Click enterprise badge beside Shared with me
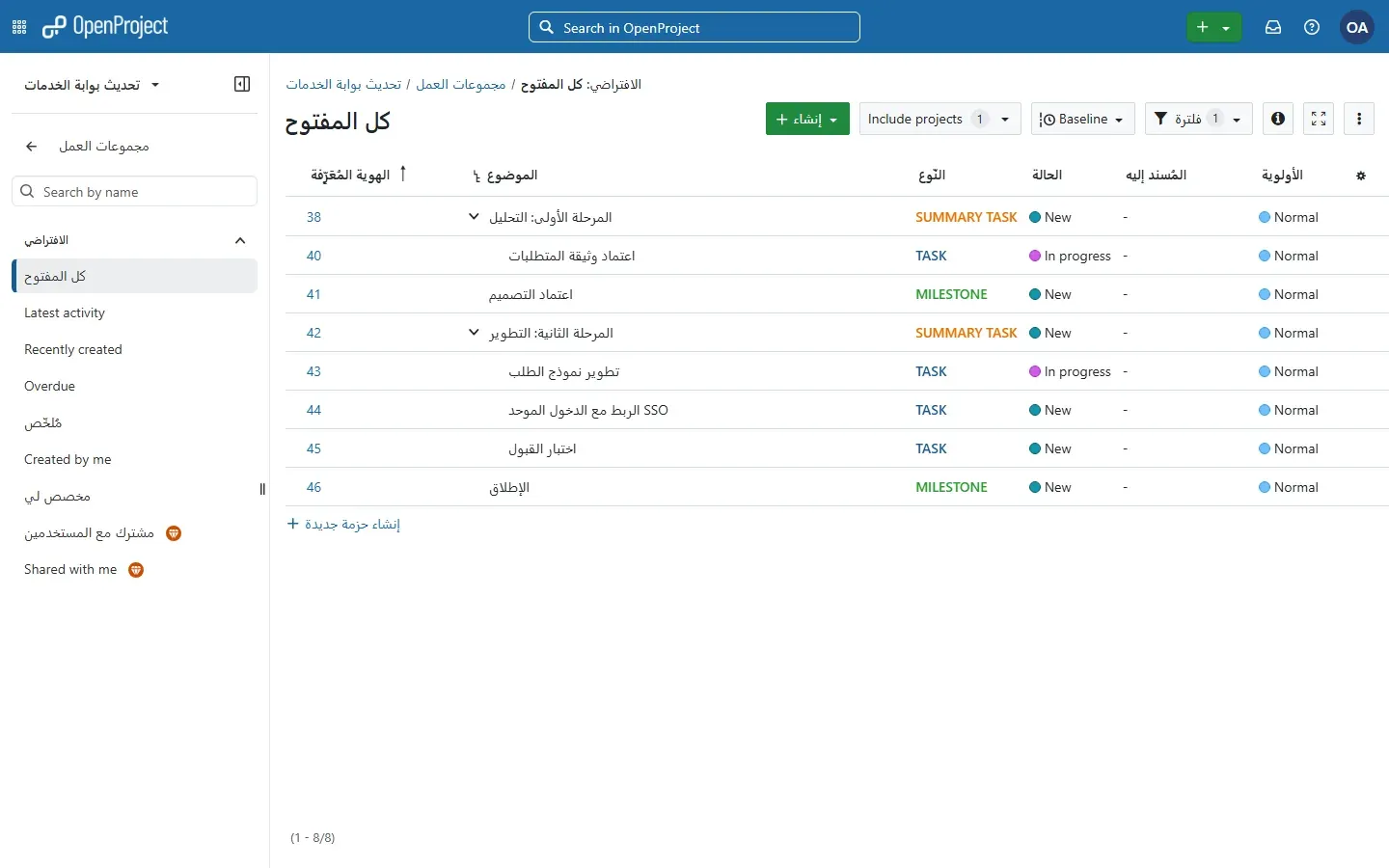 137,570
